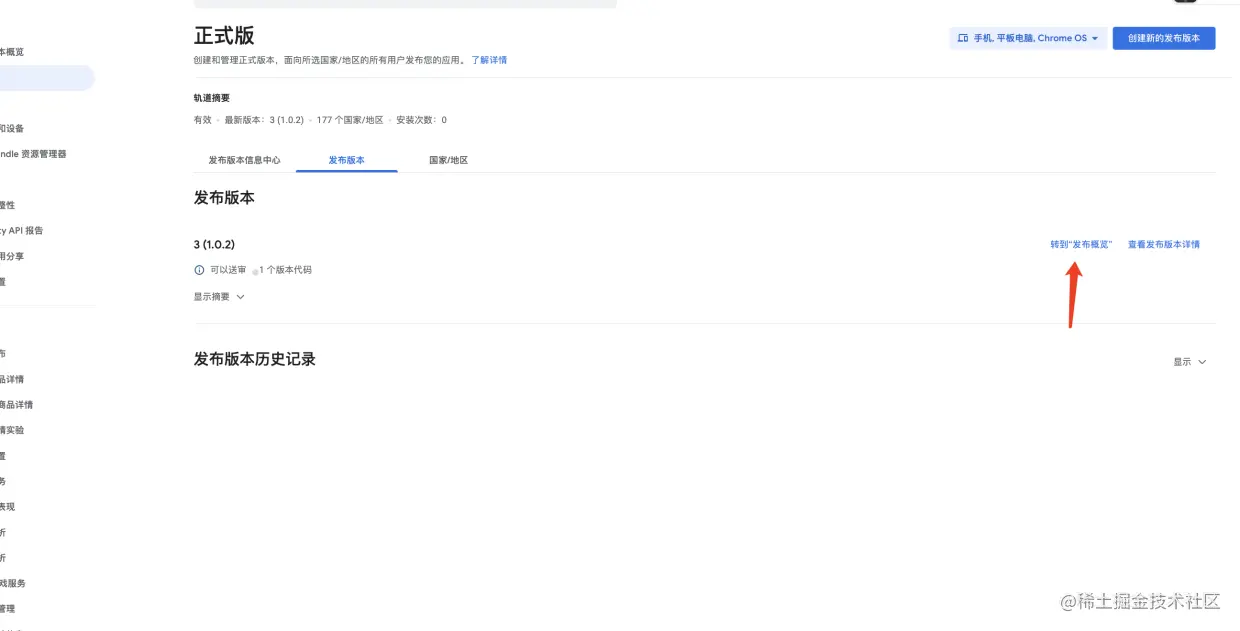Image resolution: width=1240 pixels, height=631 pixels.
Task: Switch to the 发布版本信息中心 tab
Action: (x=244, y=160)
